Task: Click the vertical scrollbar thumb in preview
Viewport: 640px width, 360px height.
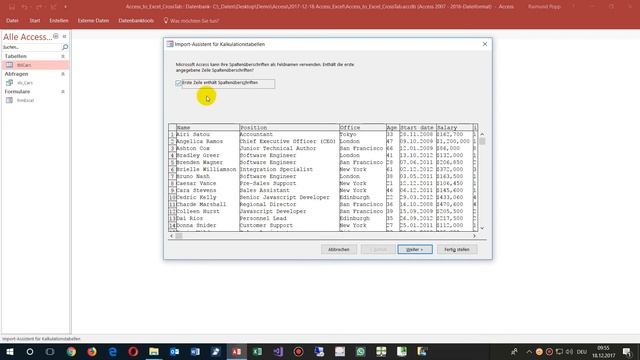Action: tap(482, 141)
